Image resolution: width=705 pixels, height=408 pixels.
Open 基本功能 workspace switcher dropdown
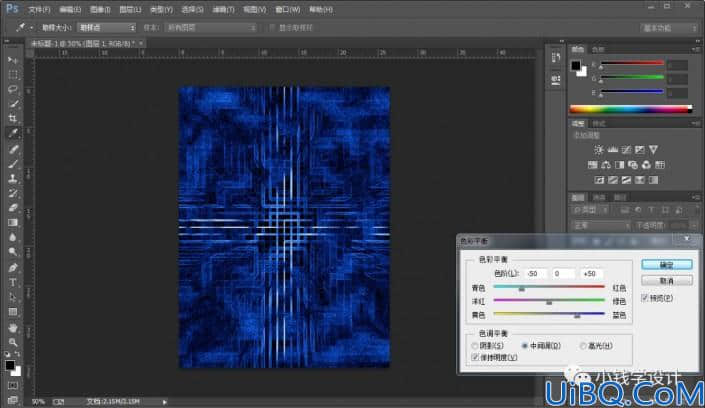669,28
